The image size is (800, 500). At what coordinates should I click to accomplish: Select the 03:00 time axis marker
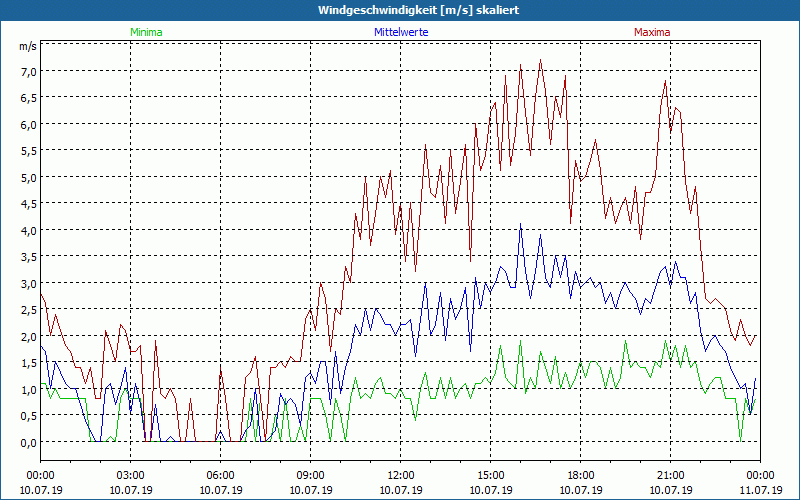(131, 475)
